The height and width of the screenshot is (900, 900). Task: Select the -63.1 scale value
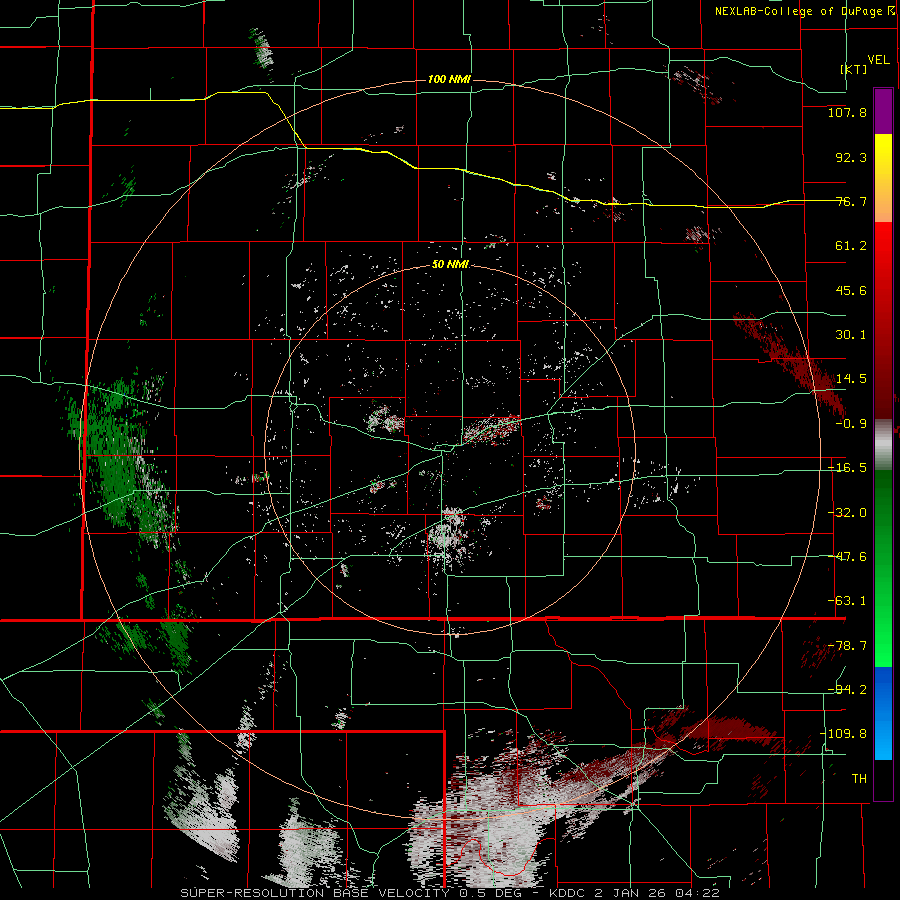[847, 601]
